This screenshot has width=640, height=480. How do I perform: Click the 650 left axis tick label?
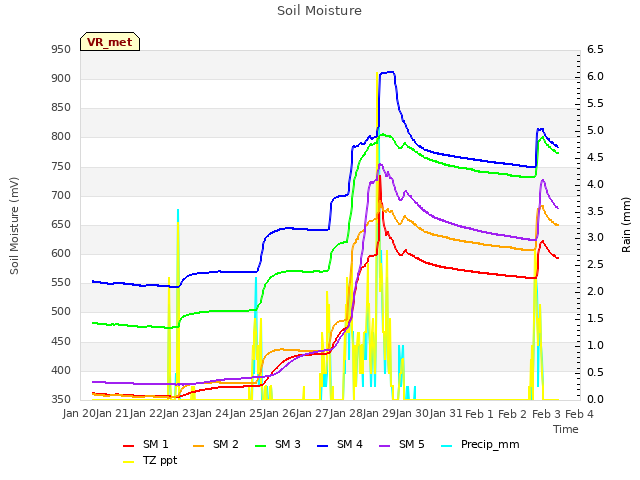[61, 224]
